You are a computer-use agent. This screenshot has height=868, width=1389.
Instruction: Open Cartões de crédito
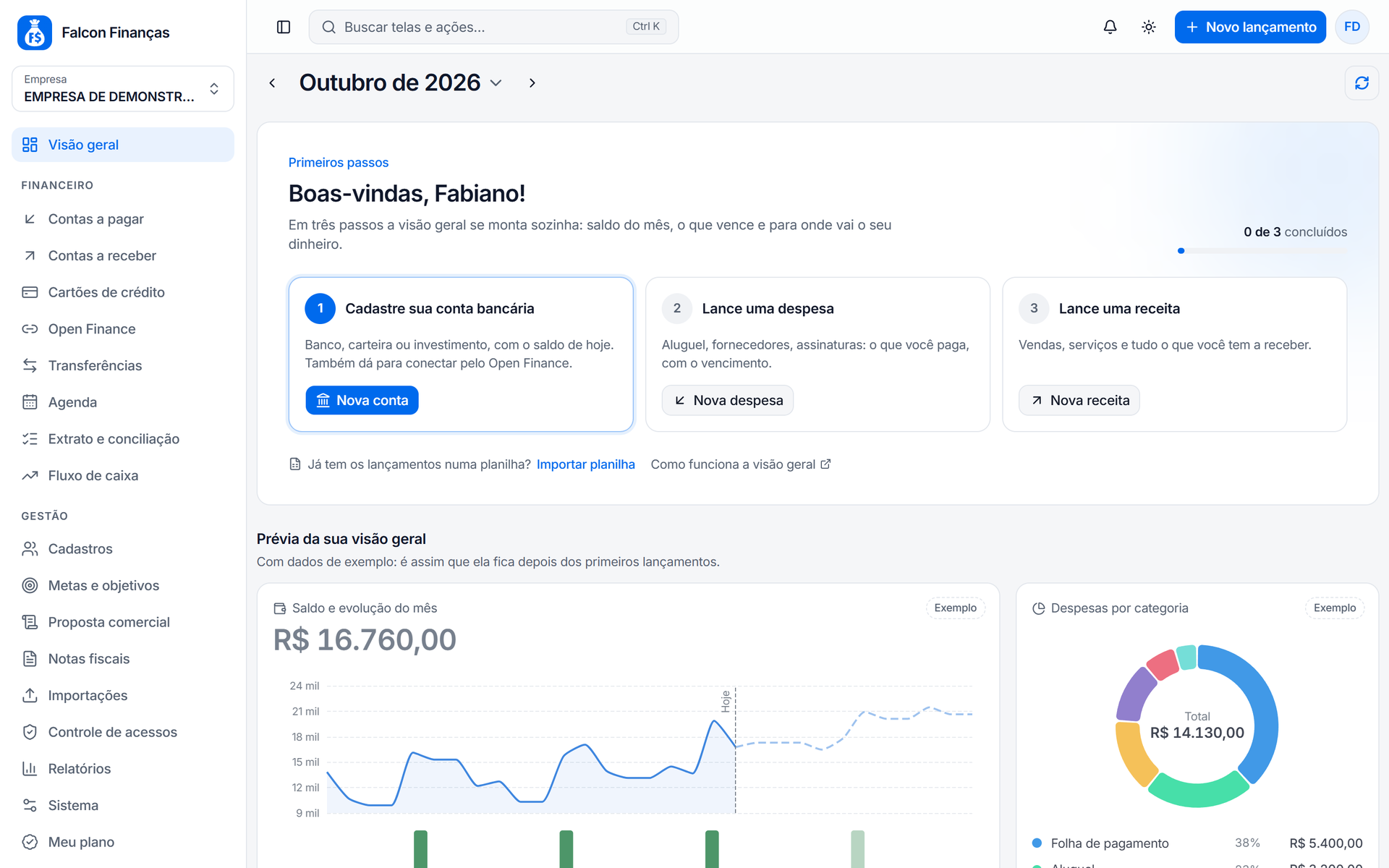[123, 292]
